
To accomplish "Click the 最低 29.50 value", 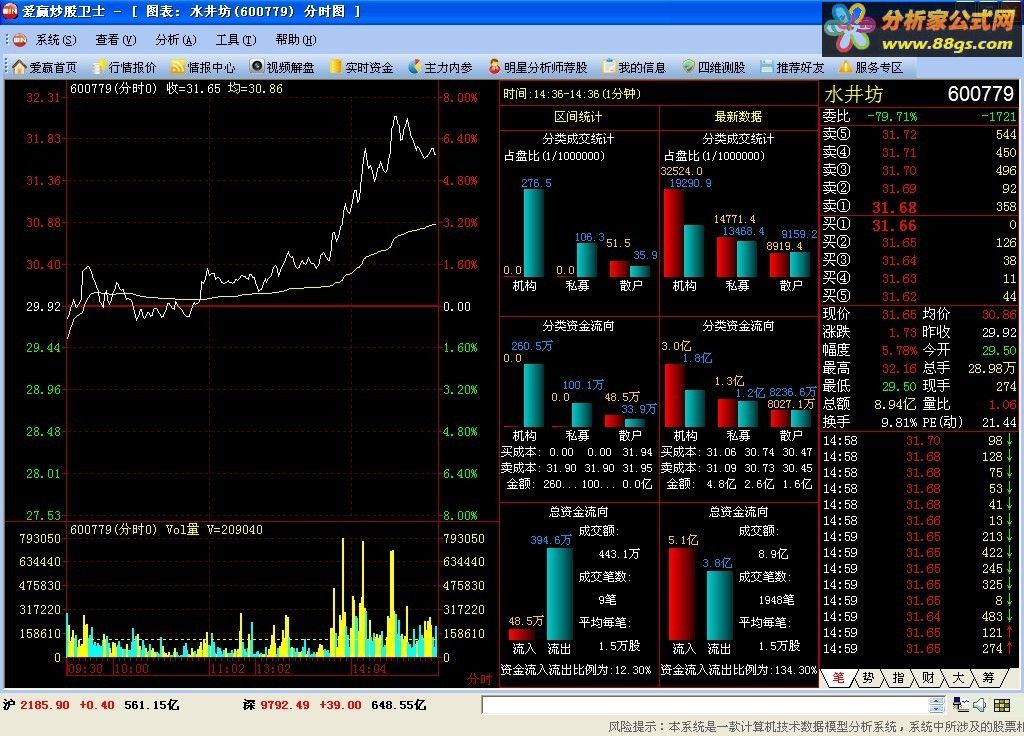I will click(899, 387).
